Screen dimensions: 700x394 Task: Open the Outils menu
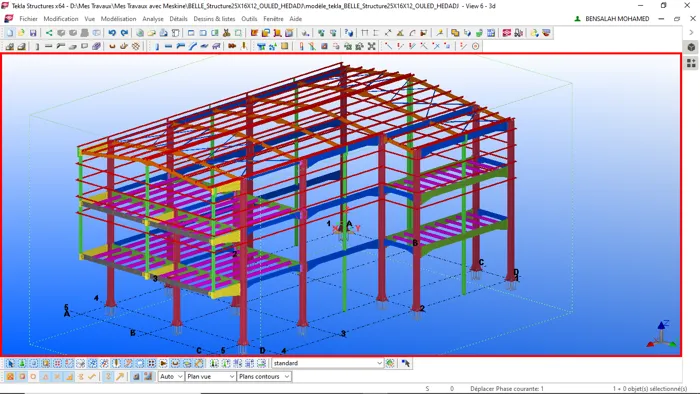pos(249,19)
